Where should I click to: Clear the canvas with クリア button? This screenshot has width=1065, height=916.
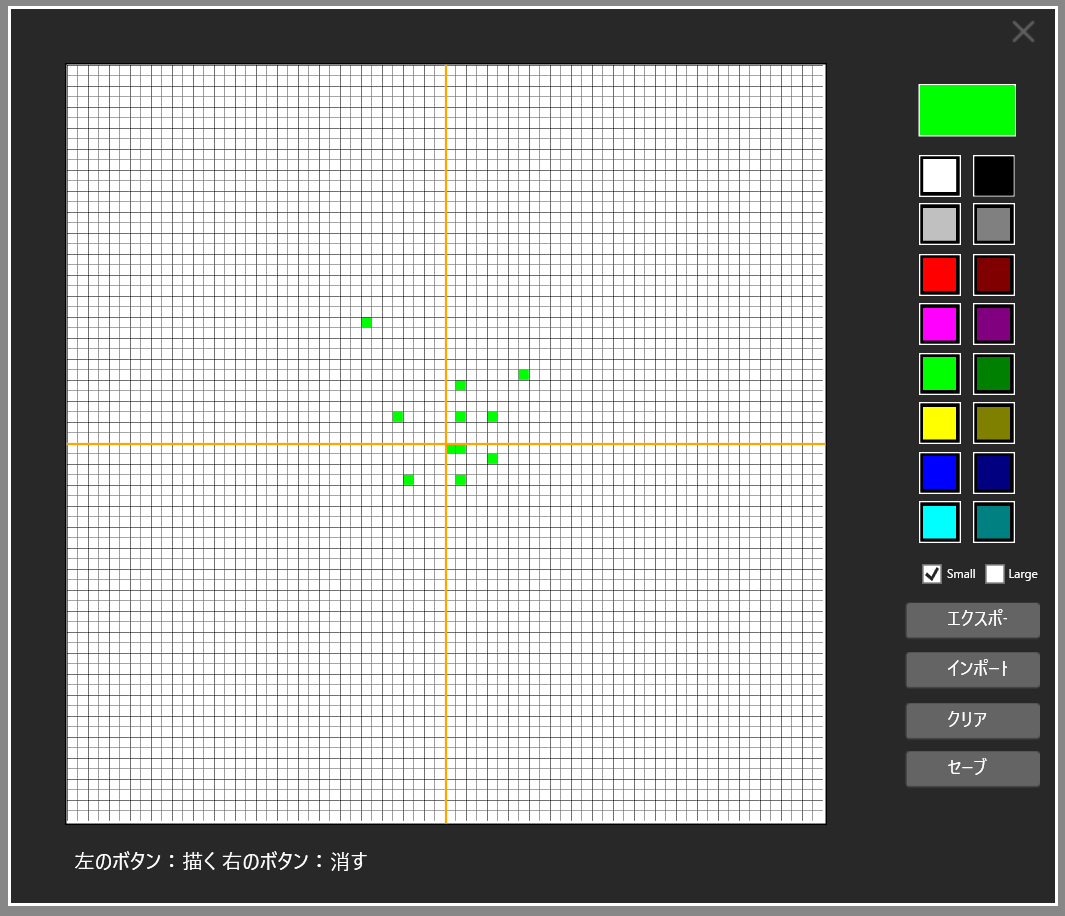click(x=973, y=720)
